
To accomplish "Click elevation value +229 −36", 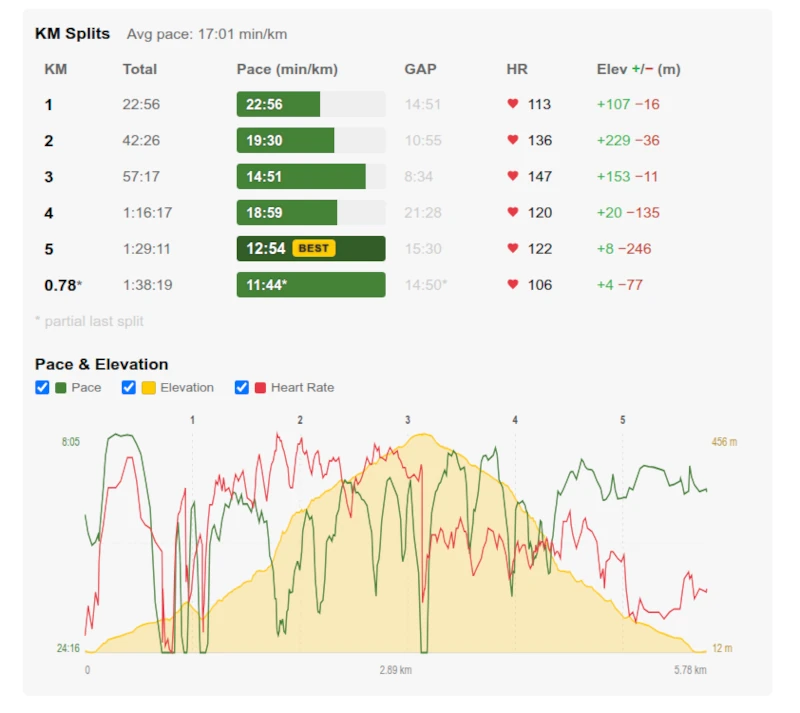I will (628, 140).
